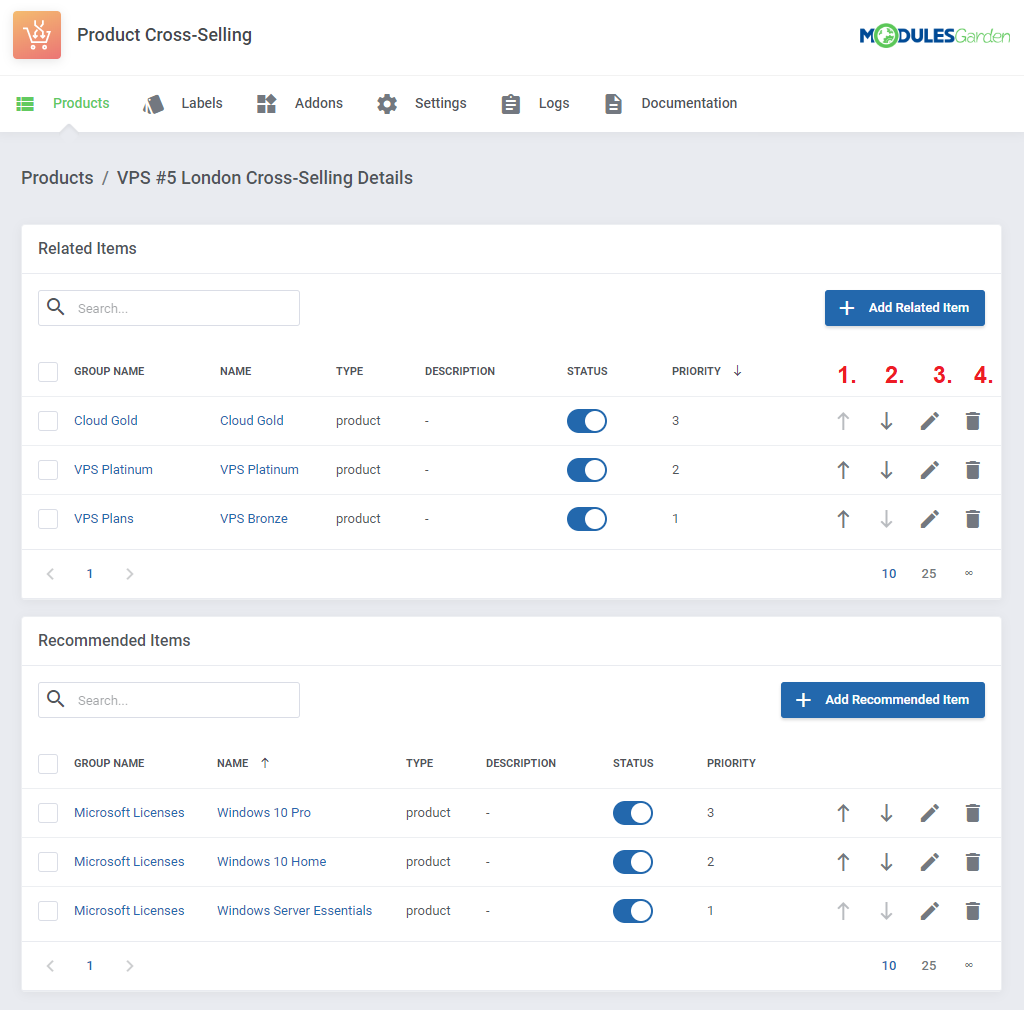Click Add Recommended Item button
The image size is (1024, 1010).
882,700
